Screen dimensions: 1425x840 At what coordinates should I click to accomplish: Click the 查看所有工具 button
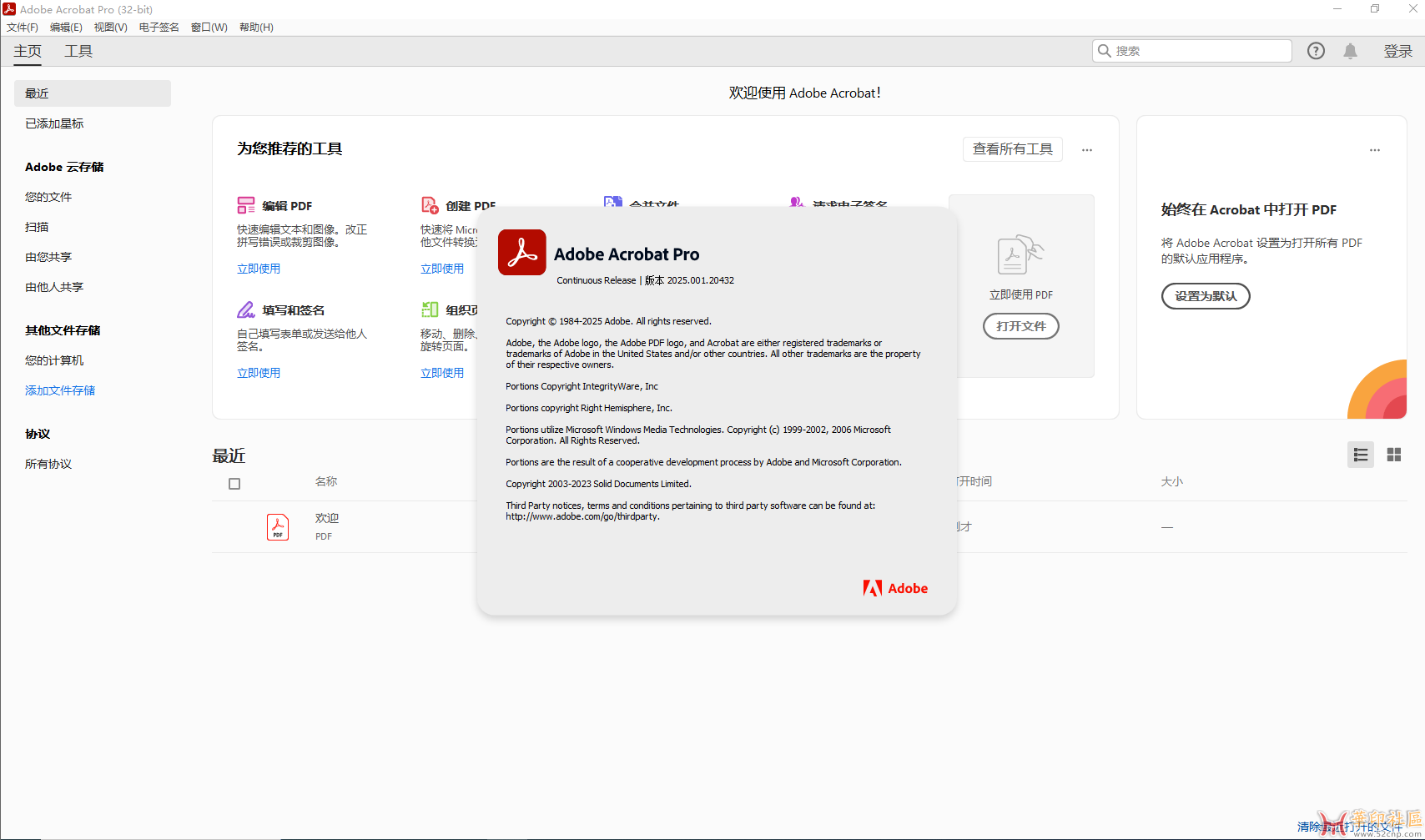coord(1013,149)
